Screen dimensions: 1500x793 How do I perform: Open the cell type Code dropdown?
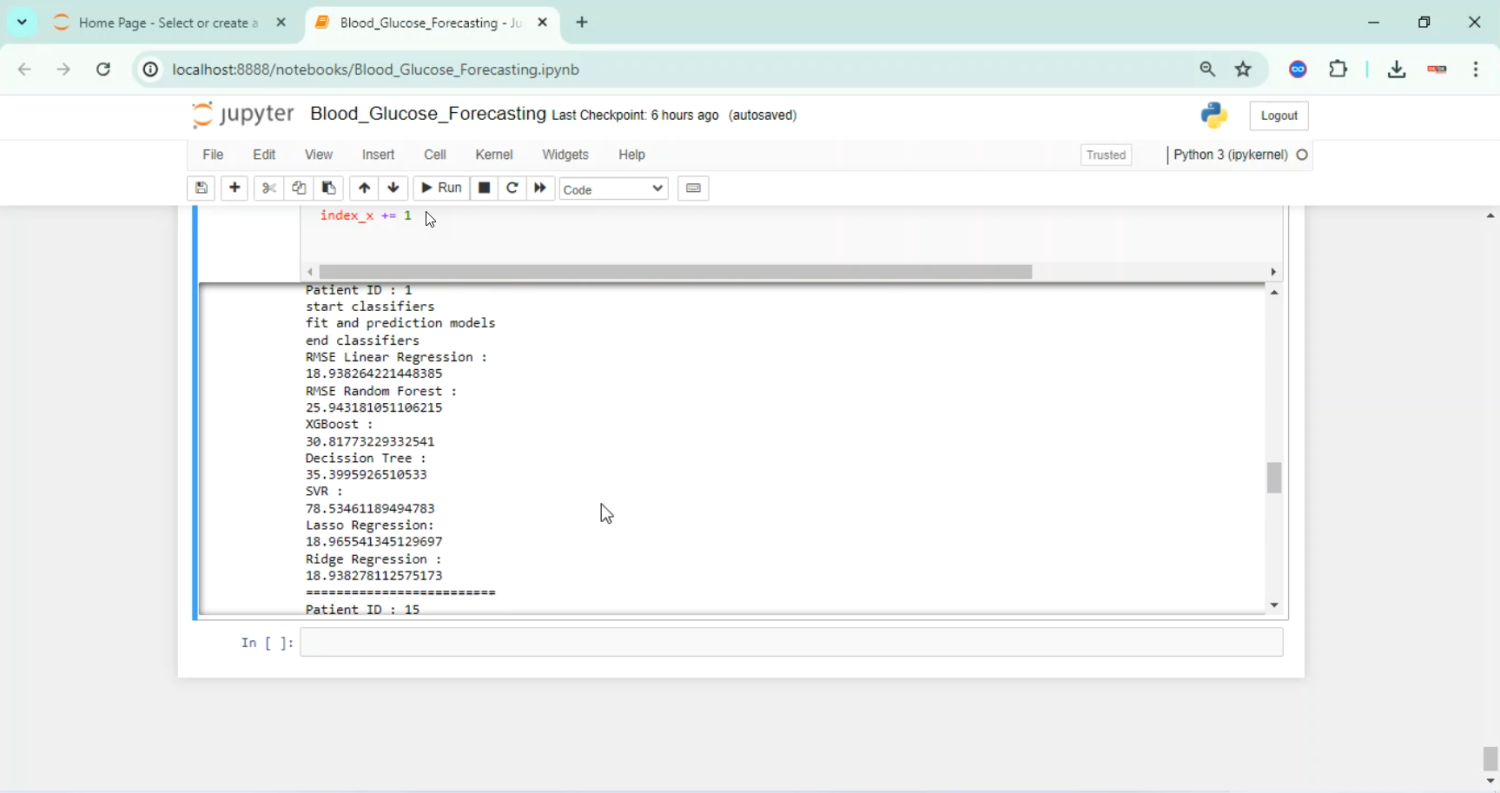point(613,189)
